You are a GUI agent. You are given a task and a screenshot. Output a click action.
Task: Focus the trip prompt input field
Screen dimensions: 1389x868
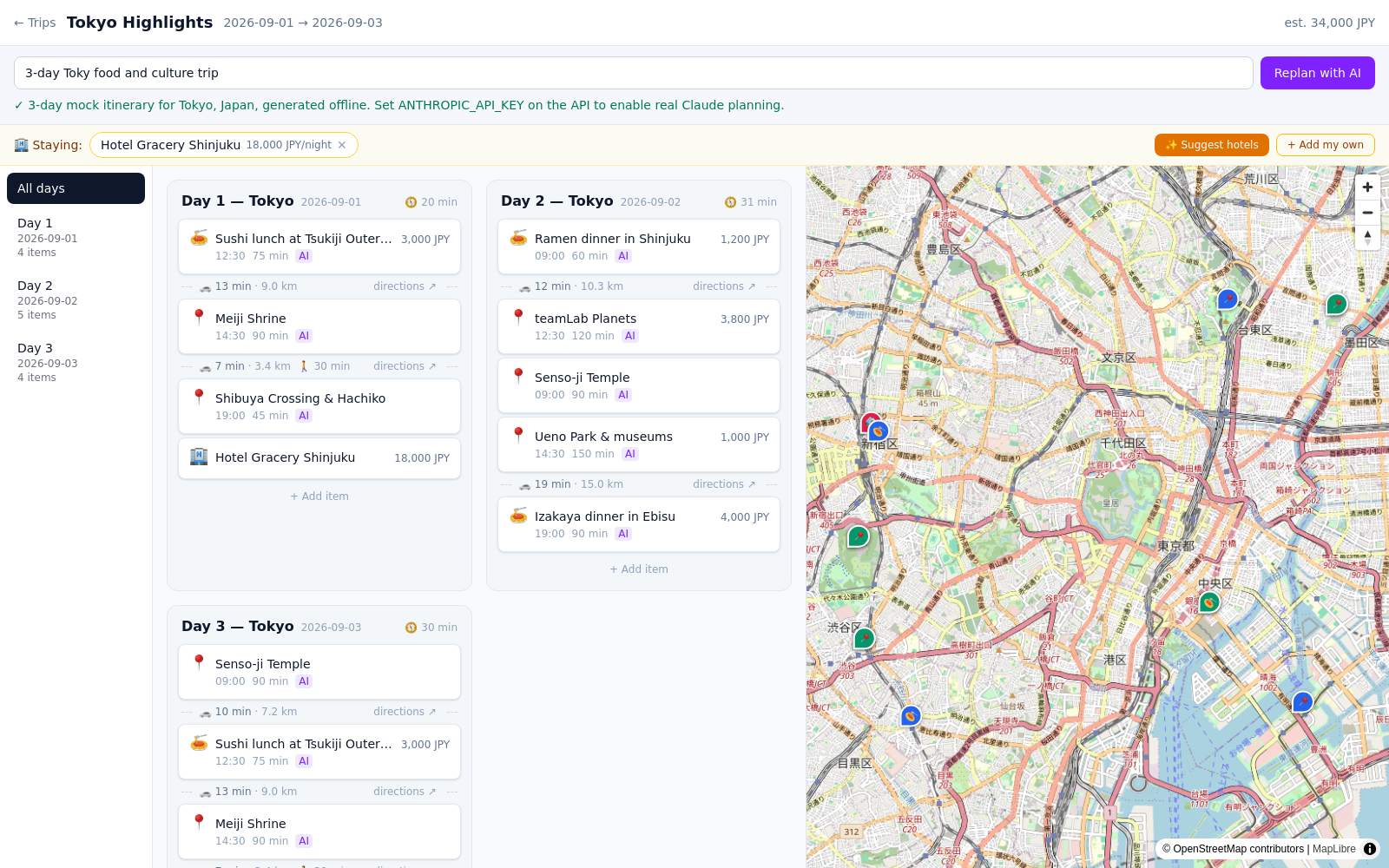pyautogui.click(x=633, y=73)
